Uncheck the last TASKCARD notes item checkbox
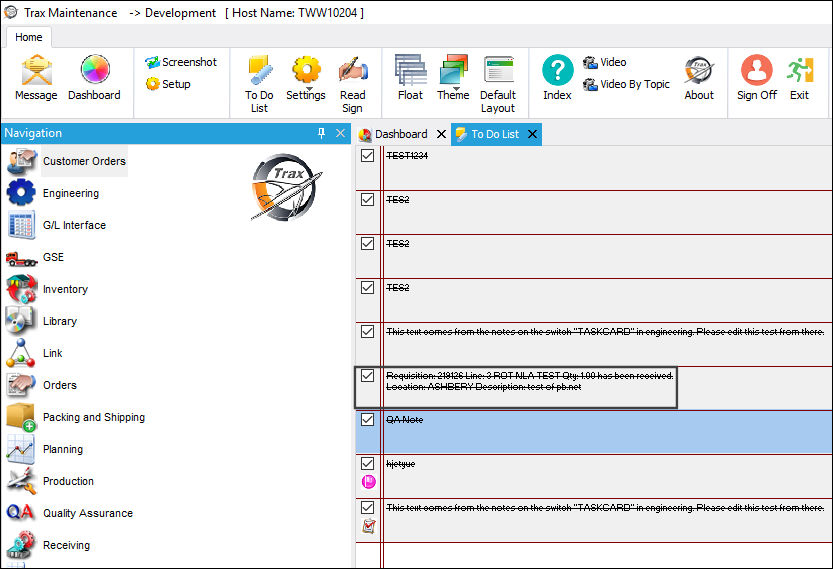The image size is (833, 569). [368, 507]
